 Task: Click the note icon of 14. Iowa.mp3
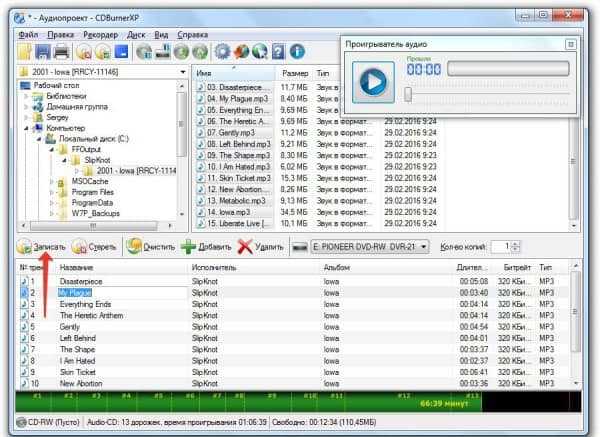point(200,212)
